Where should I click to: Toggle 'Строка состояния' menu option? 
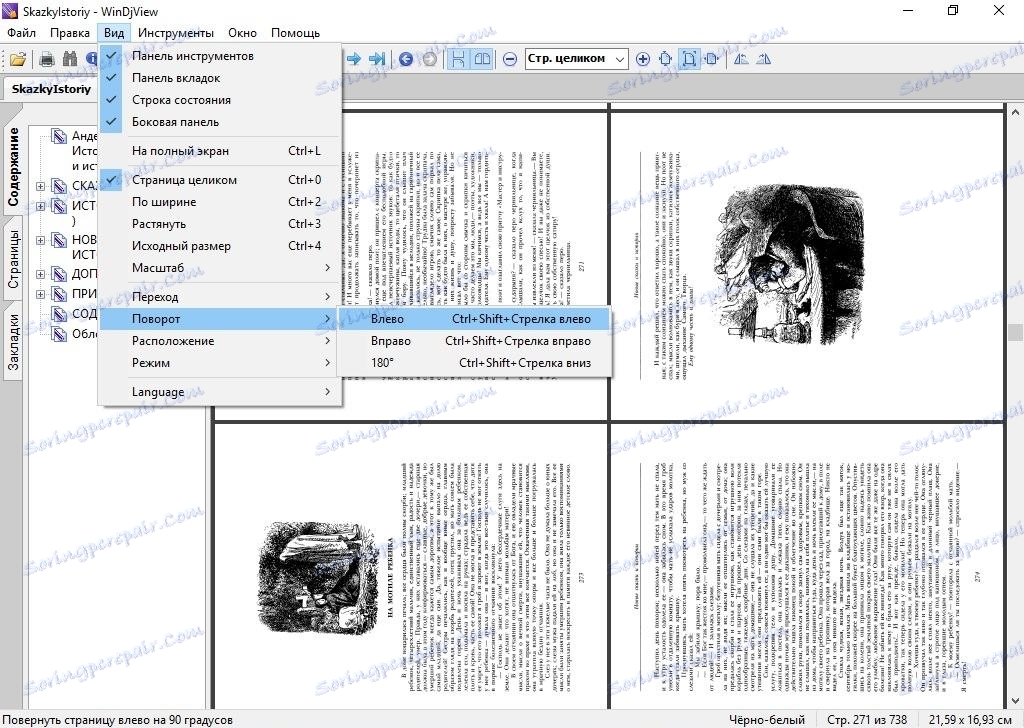click(x=181, y=100)
